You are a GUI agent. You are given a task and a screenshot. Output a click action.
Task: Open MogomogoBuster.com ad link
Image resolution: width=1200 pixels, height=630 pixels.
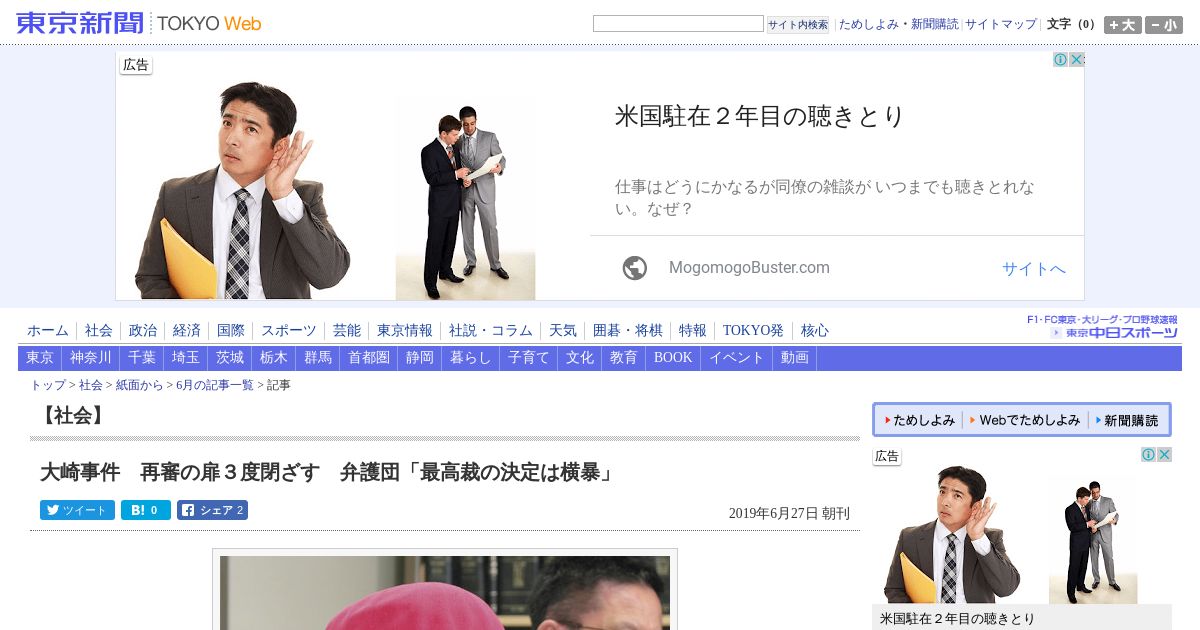coord(749,268)
